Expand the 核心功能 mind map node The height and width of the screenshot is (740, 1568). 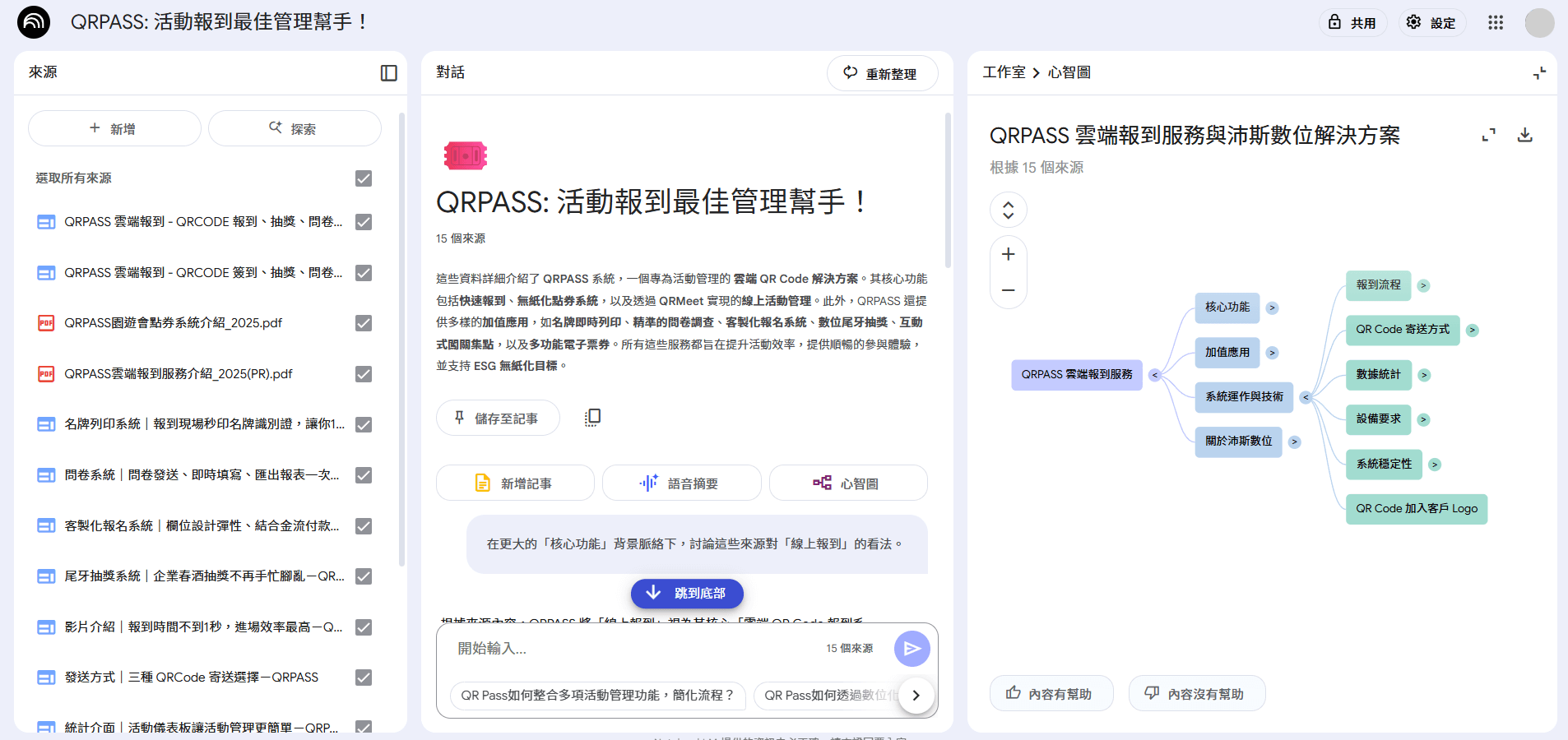[1272, 308]
